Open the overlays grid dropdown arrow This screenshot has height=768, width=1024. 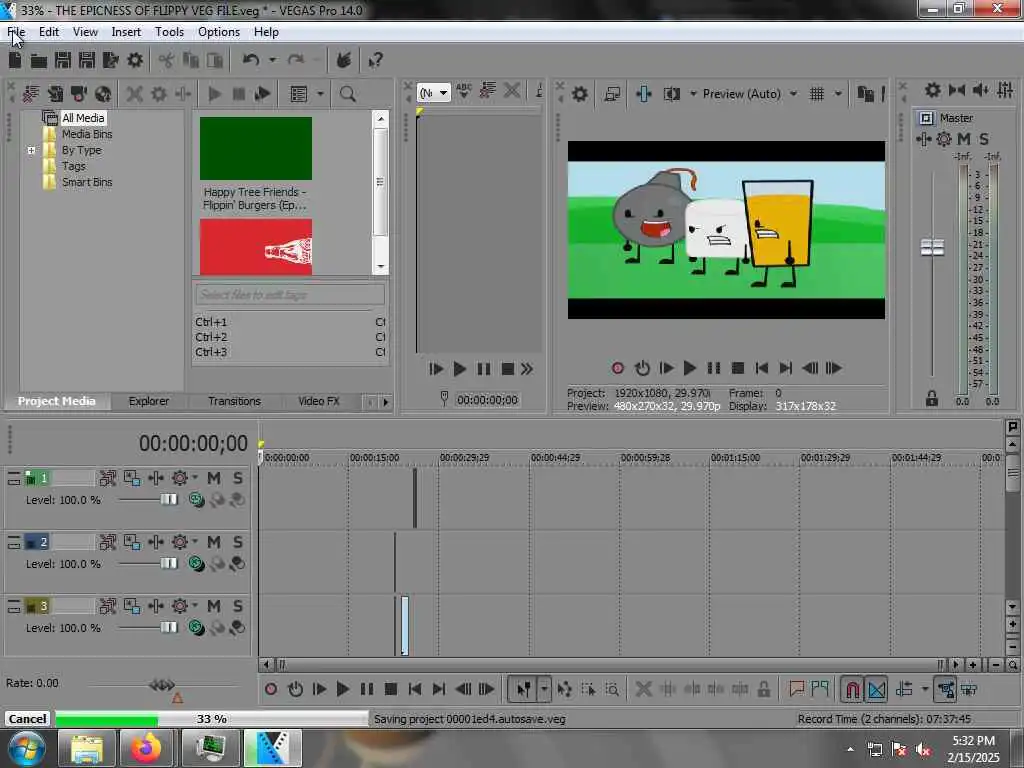coord(838,94)
